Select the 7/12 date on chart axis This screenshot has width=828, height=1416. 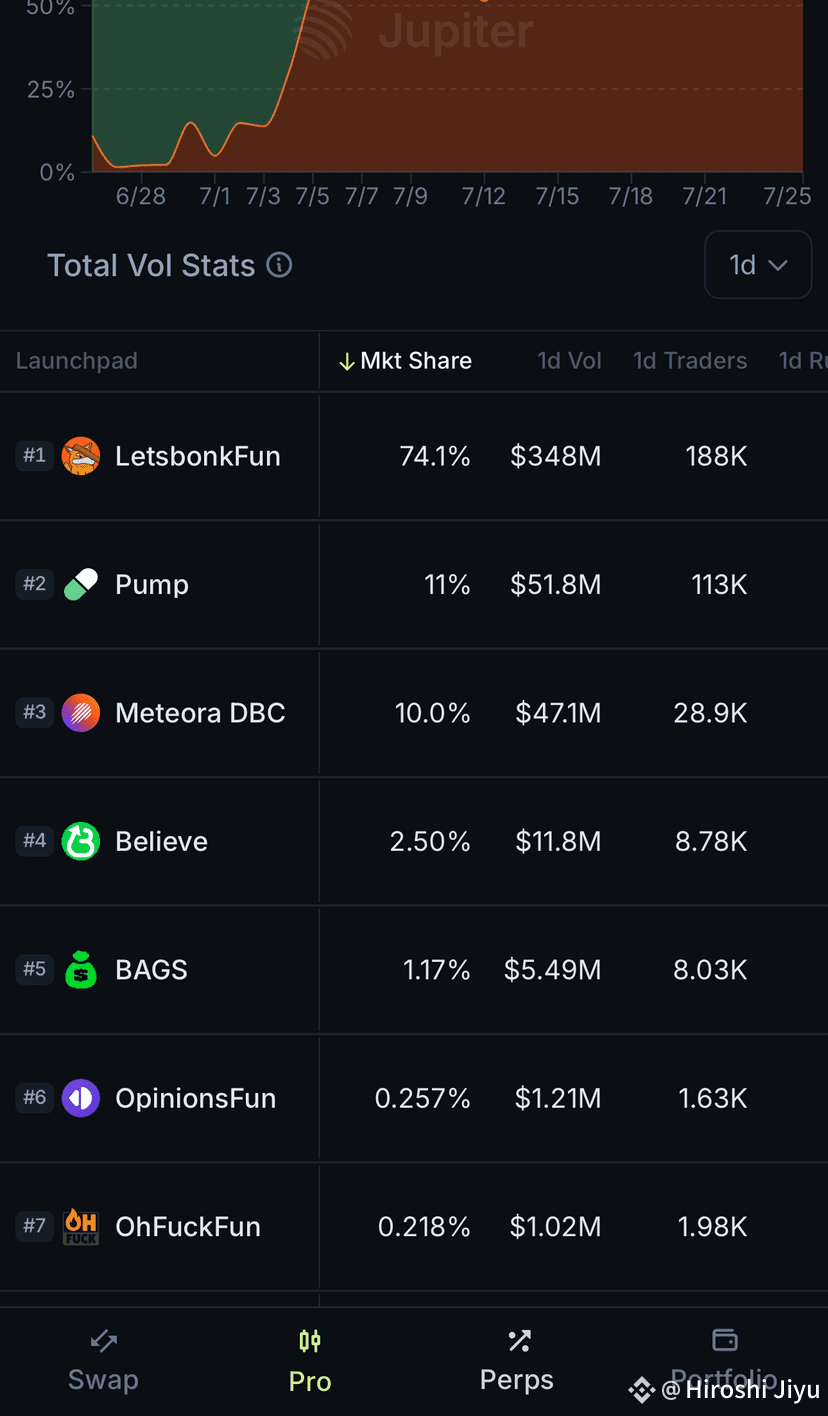click(x=484, y=196)
